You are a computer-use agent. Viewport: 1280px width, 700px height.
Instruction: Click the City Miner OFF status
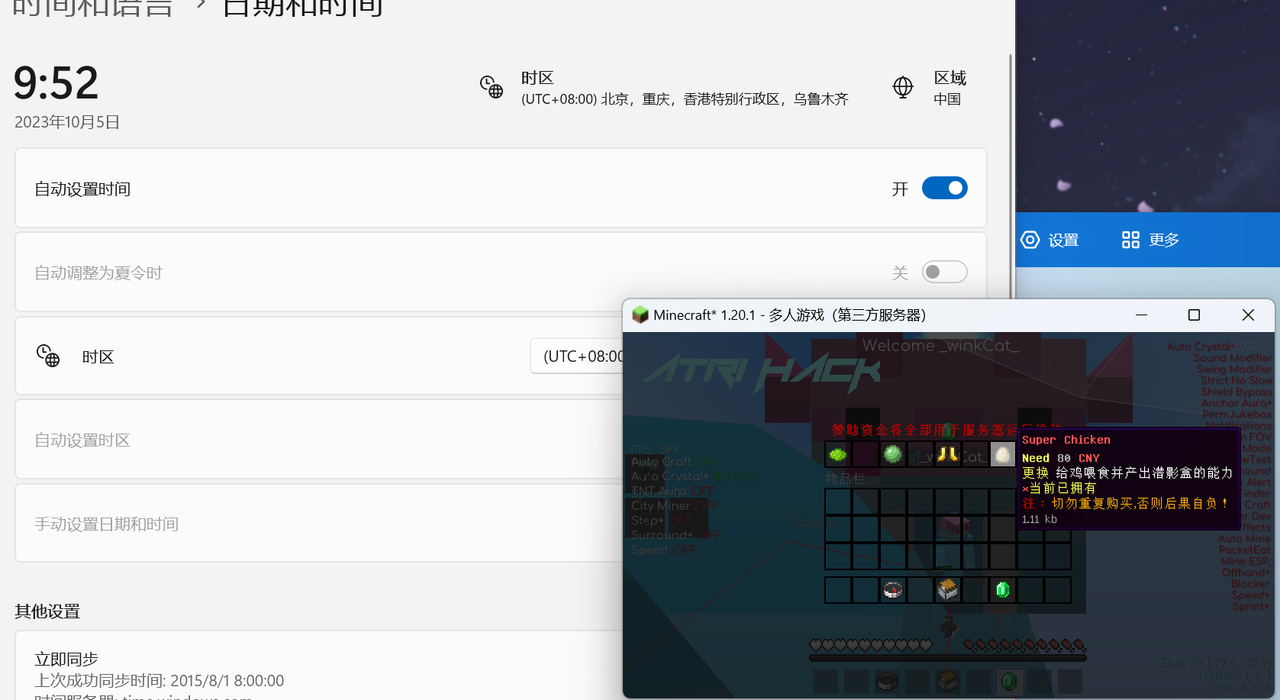[675, 506]
